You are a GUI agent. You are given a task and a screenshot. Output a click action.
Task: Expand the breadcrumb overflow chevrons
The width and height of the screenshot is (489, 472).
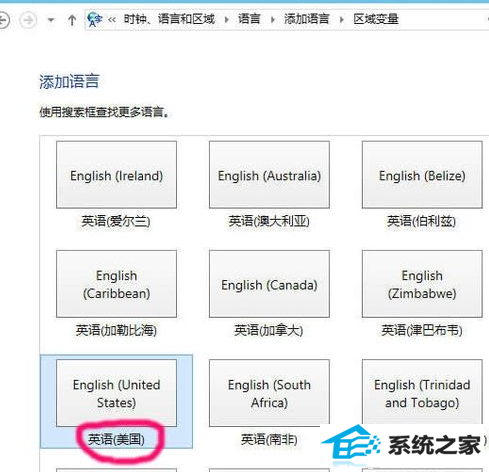click(112, 20)
